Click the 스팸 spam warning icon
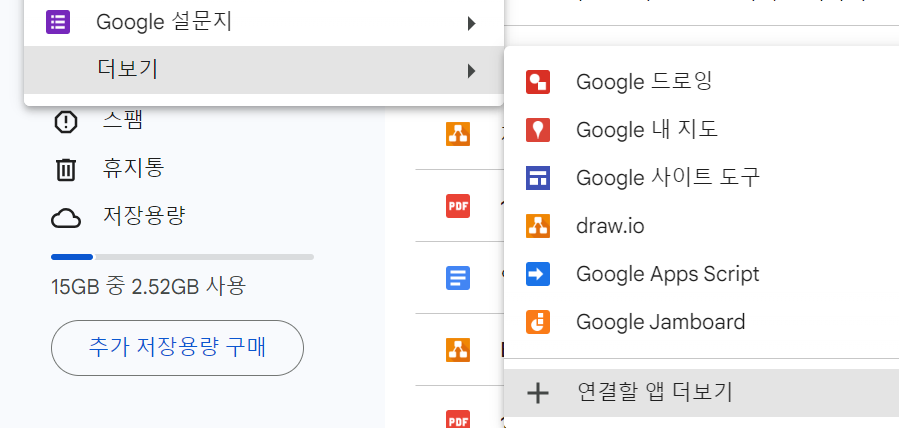This screenshot has width=899, height=428. [65, 121]
